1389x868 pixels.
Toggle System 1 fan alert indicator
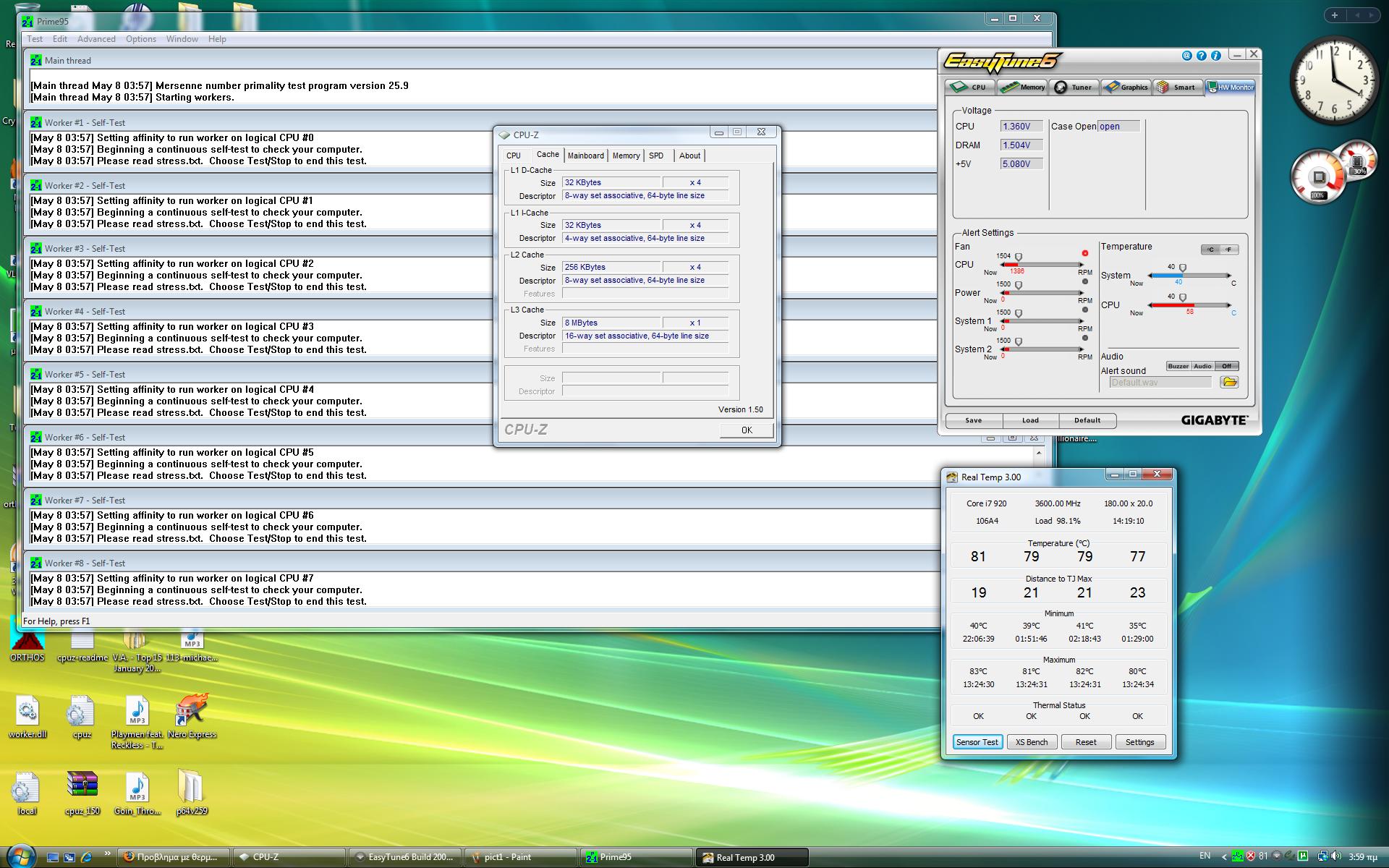pyautogui.click(x=1084, y=310)
